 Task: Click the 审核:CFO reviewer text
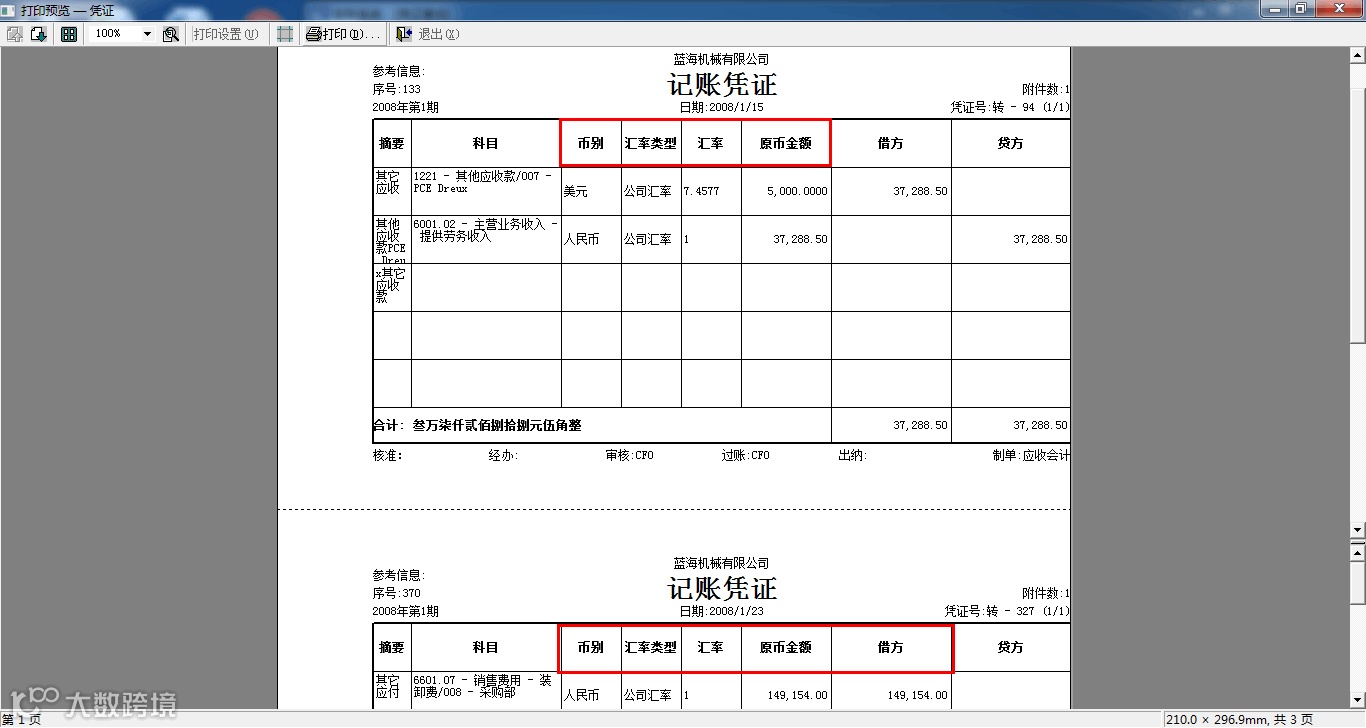point(629,455)
